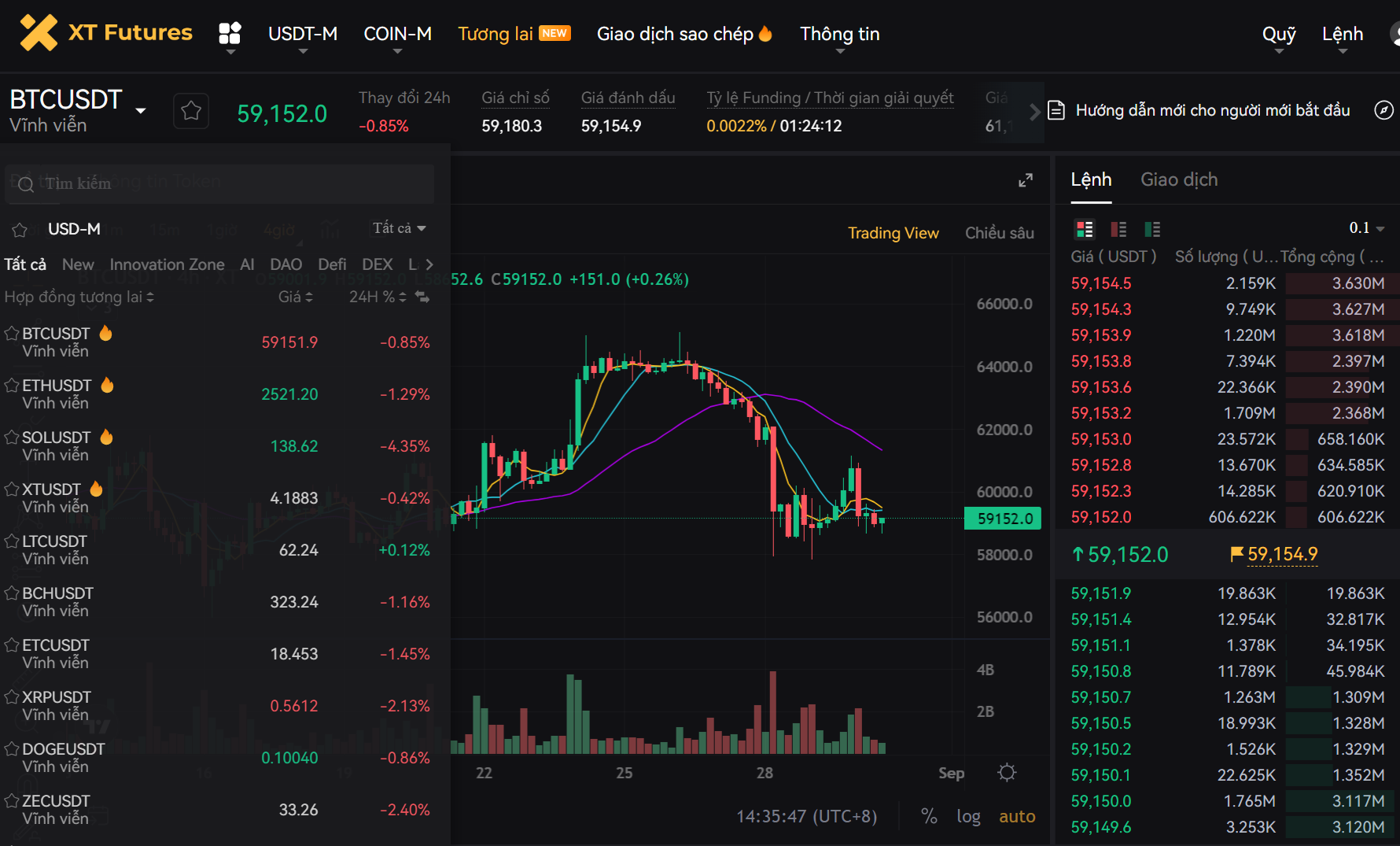This screenshot has width=1400, height=846.
Task: Open chart settings gear icon
Action: coord(1007,772)
